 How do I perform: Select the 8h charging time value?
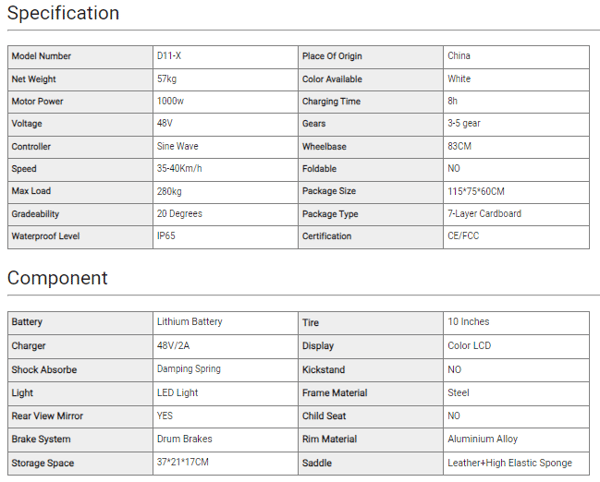click(453, 101)
